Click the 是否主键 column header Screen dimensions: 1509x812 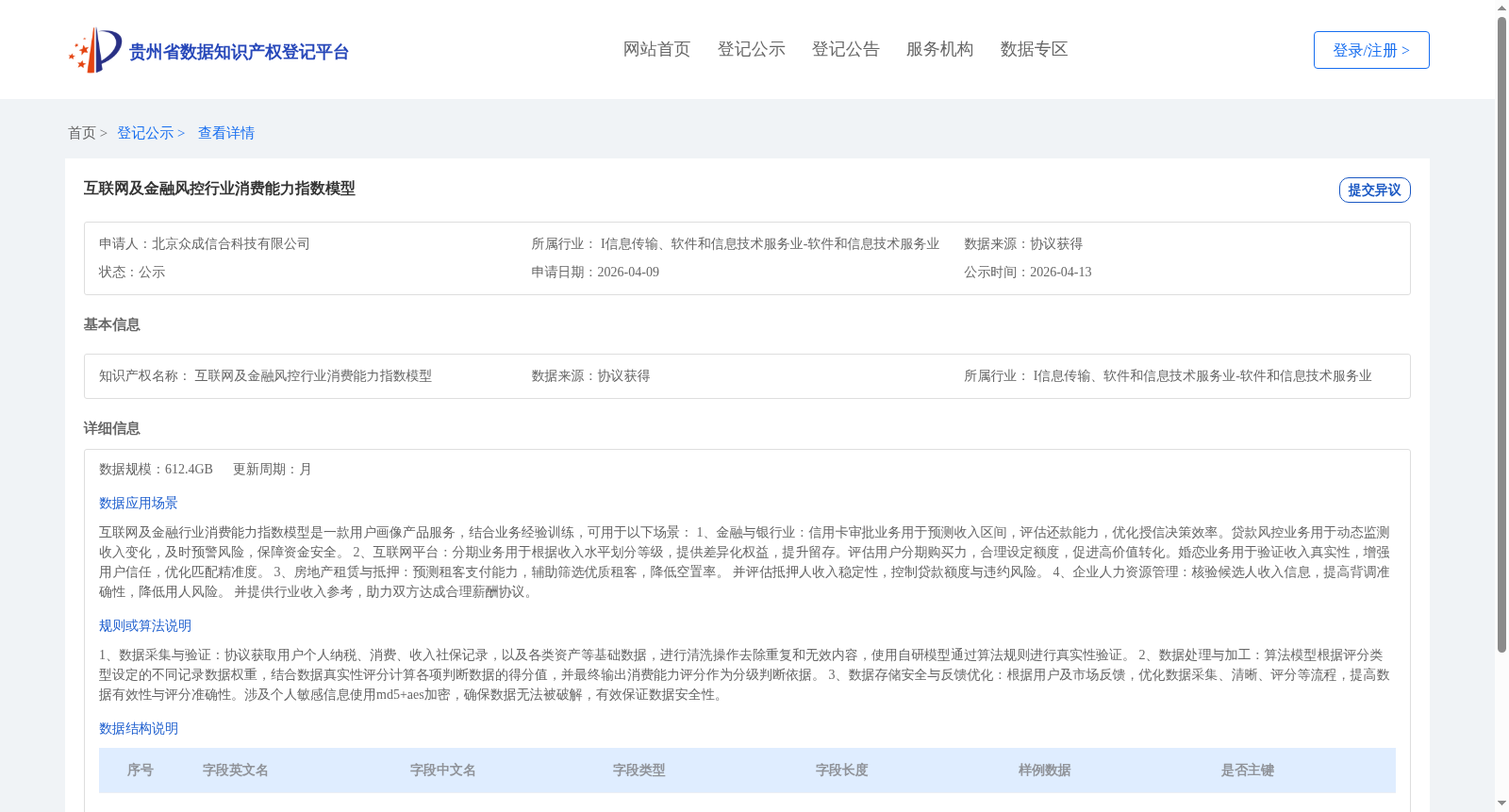(1248, 771)
